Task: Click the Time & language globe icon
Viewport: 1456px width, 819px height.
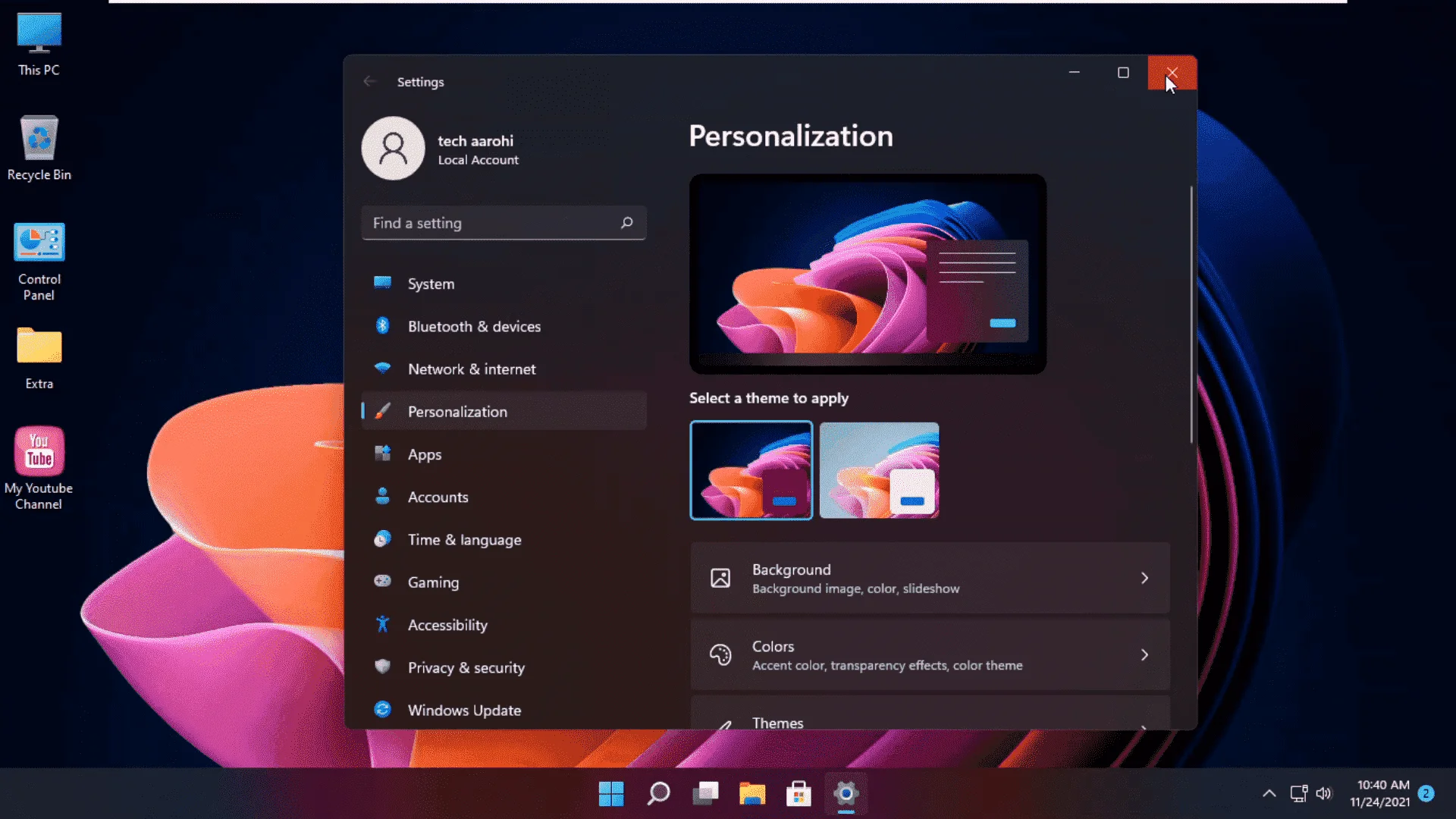Action: point(383,539)
